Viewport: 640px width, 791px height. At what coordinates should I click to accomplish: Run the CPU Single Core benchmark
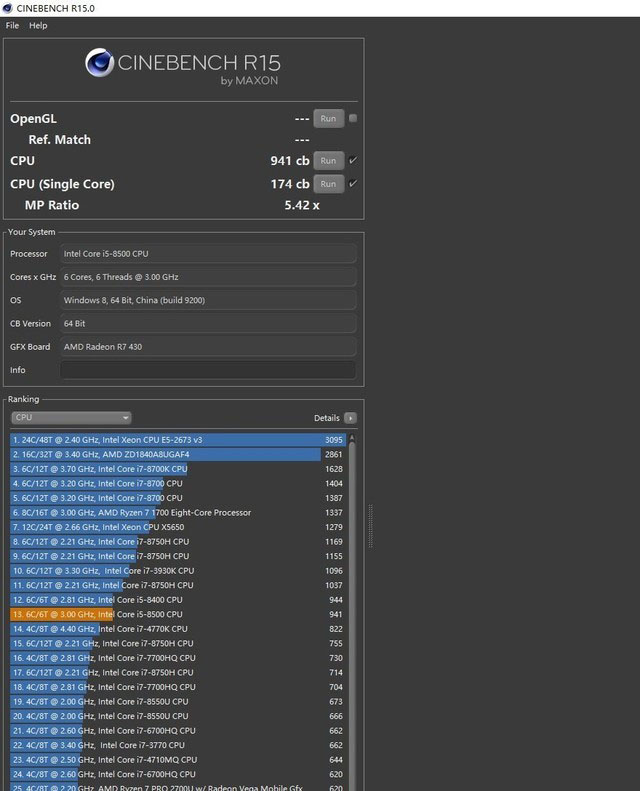coord(328,184)
